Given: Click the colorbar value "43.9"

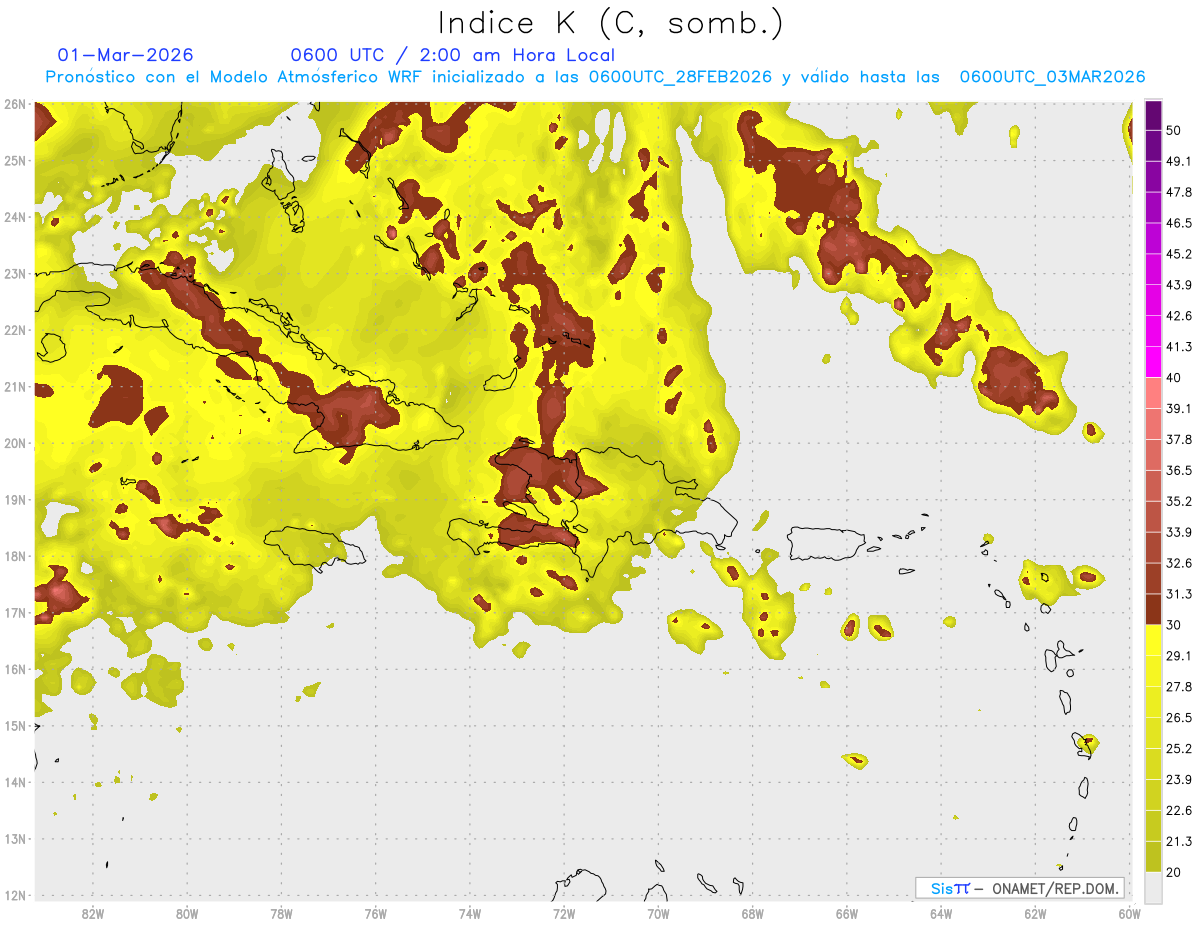Looking at the screenshot, I should [1179, 285].
